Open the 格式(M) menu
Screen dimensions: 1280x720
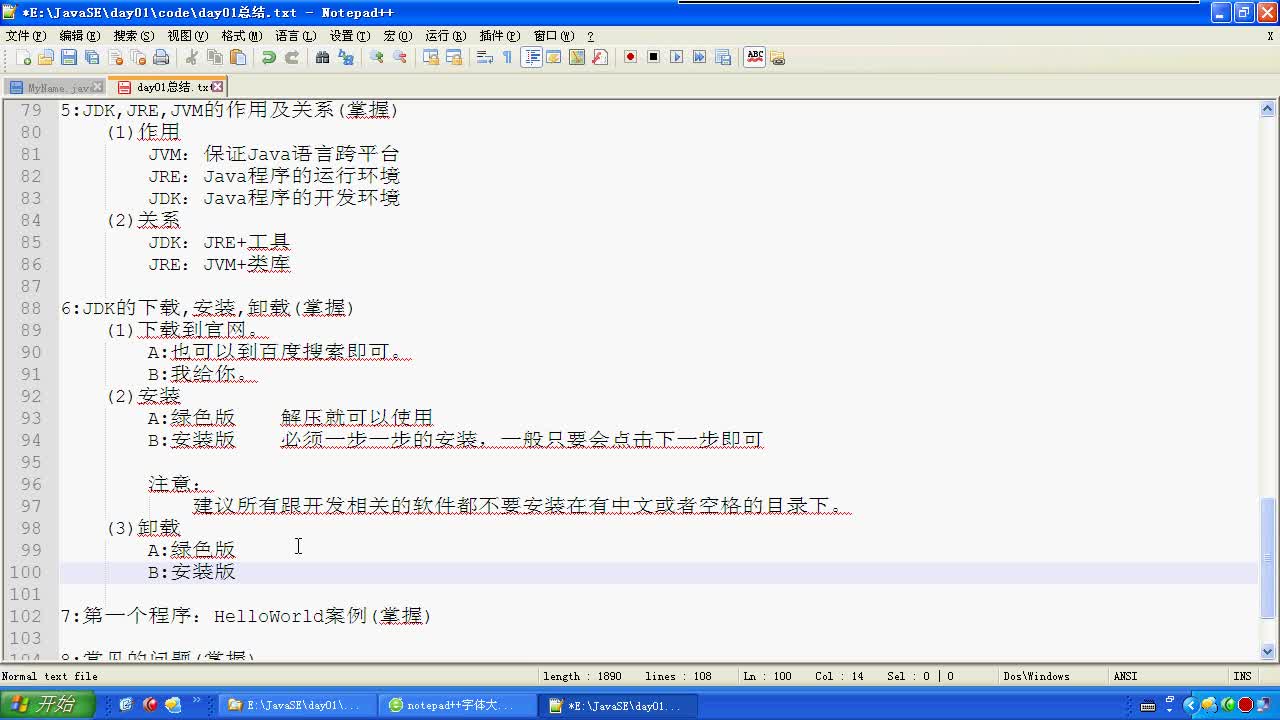pyautogui.click(x=241, y=36)
